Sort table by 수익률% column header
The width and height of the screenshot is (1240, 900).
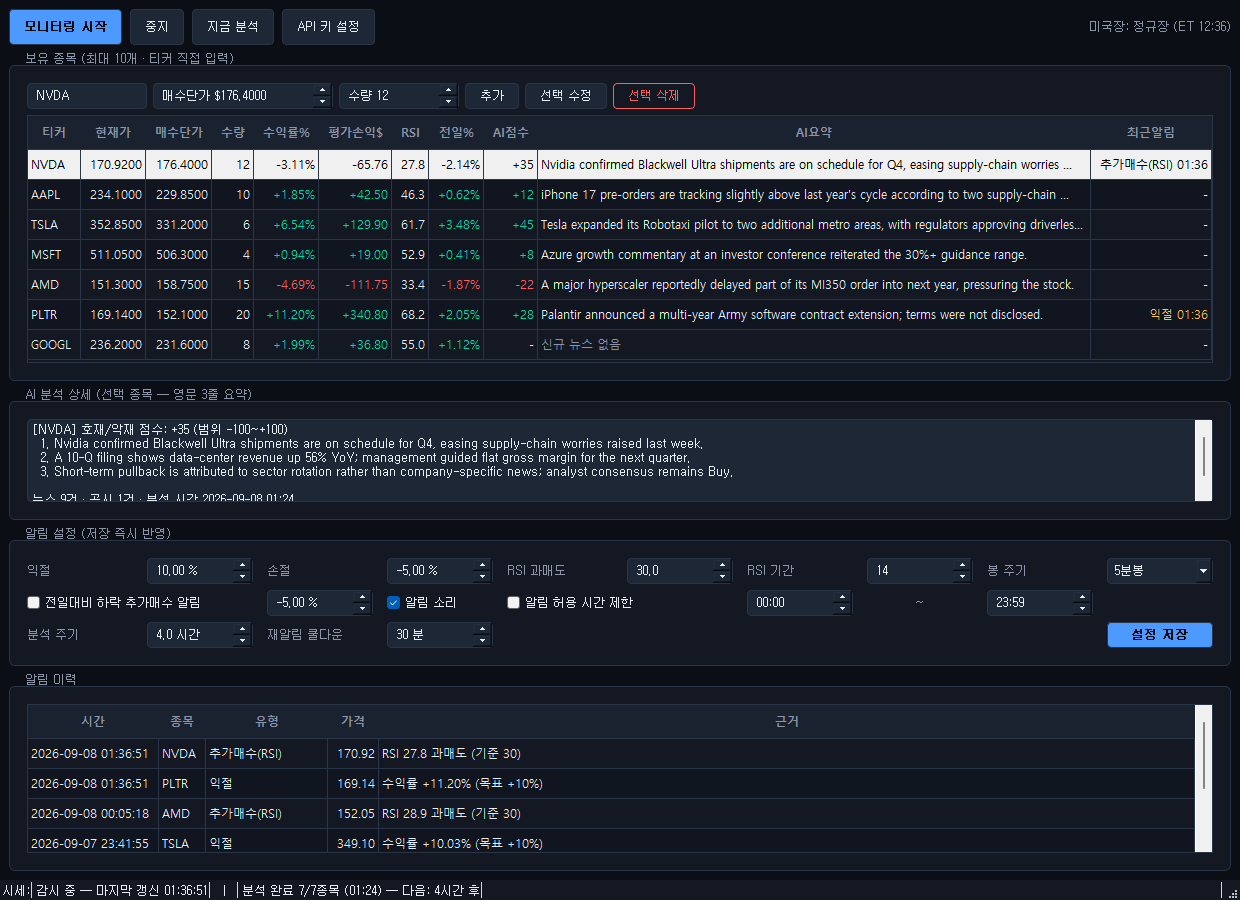(x=286, y=132)
